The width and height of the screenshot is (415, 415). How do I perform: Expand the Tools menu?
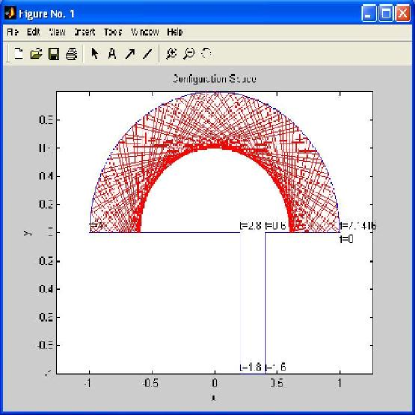[113, 32]
